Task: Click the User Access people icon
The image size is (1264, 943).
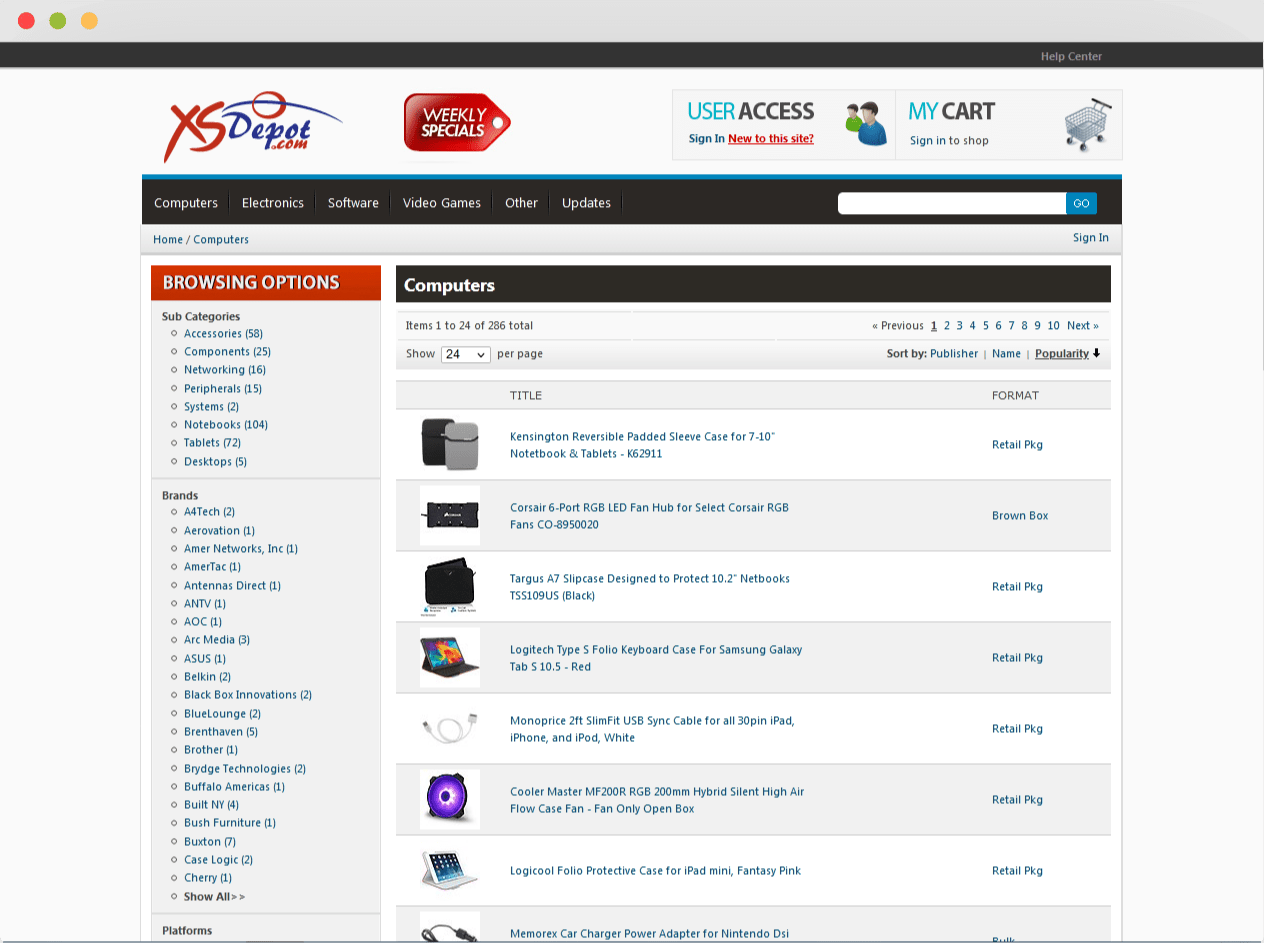Action: click(866, 124)
